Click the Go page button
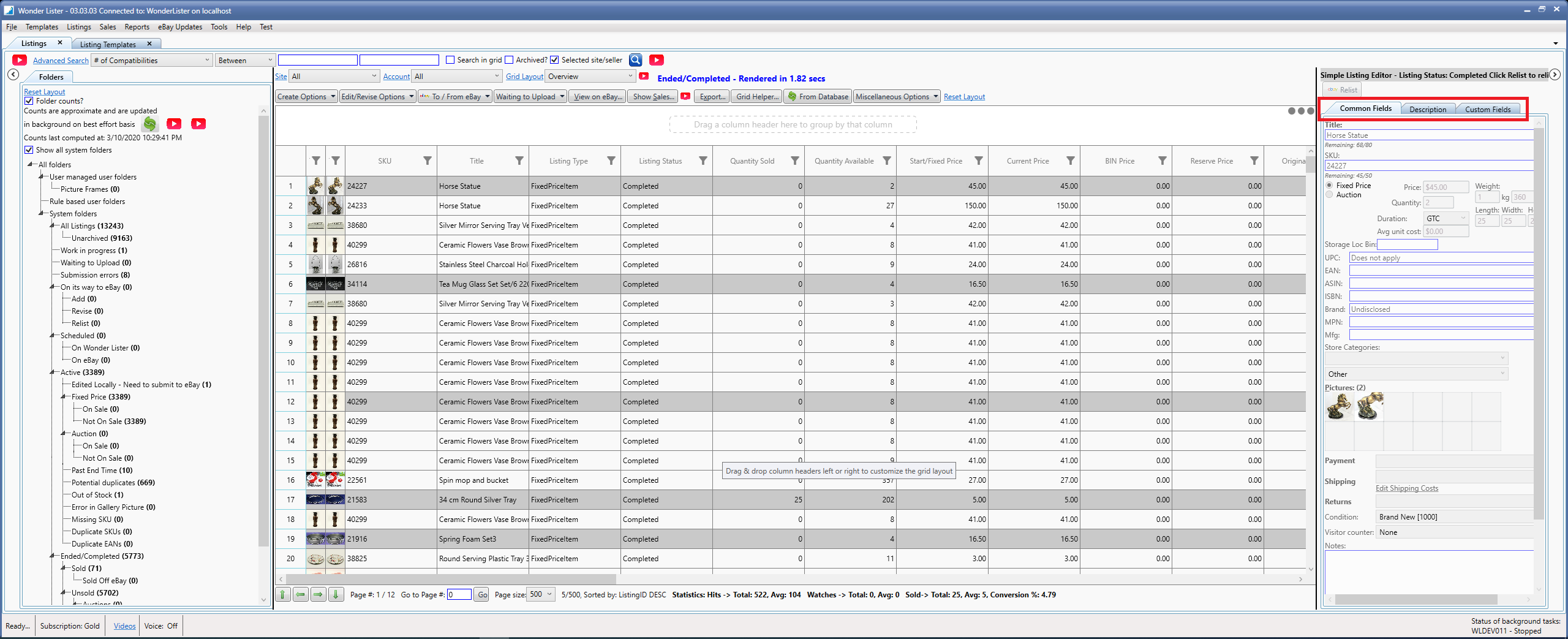This screenshot has height=639, width=1568. point(482,594)
